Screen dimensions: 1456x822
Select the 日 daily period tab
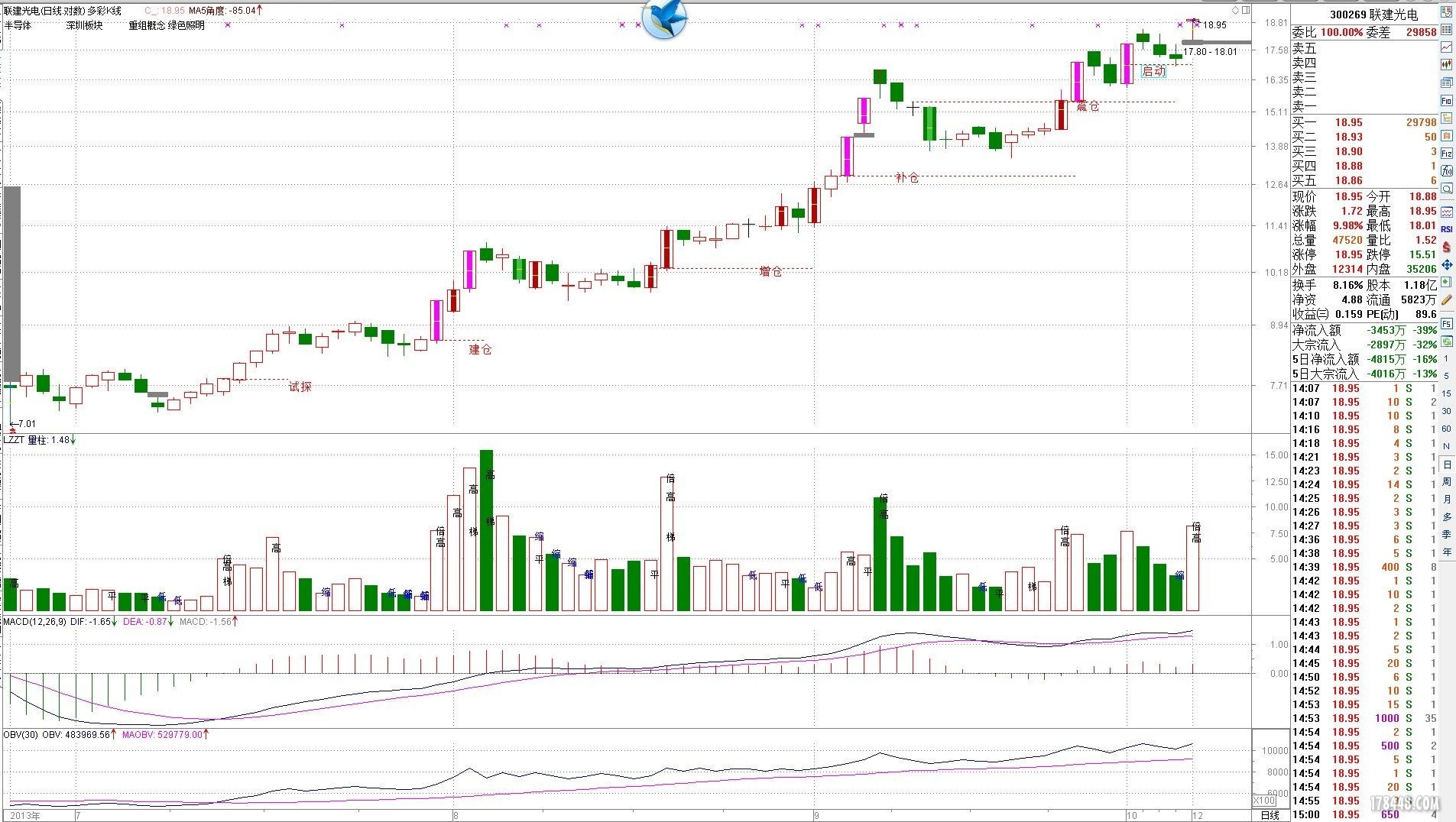coord(1447,464)
